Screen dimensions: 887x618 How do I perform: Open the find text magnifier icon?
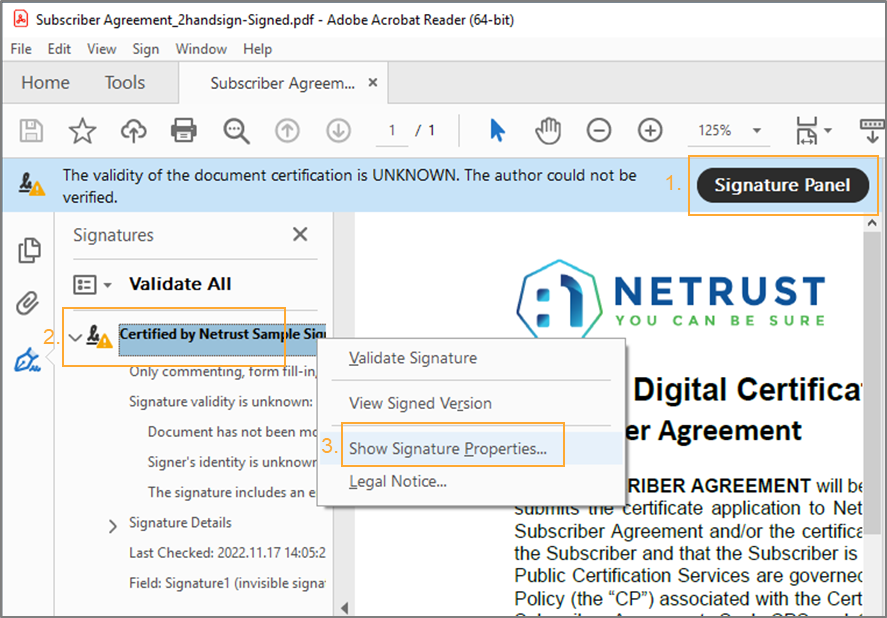pyautogui.click(x=236, y=130)
